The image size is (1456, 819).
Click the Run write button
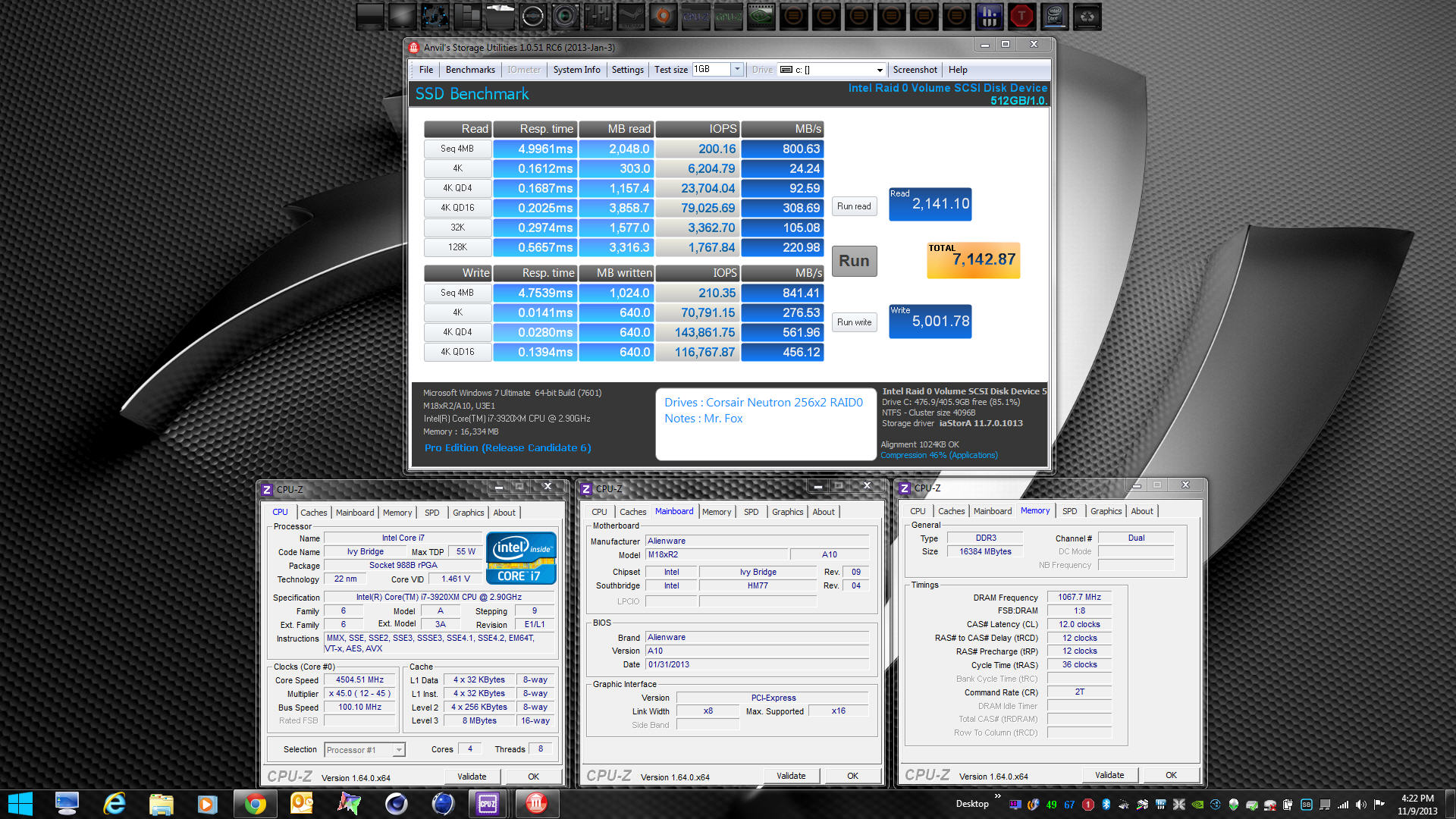(854, 322)
